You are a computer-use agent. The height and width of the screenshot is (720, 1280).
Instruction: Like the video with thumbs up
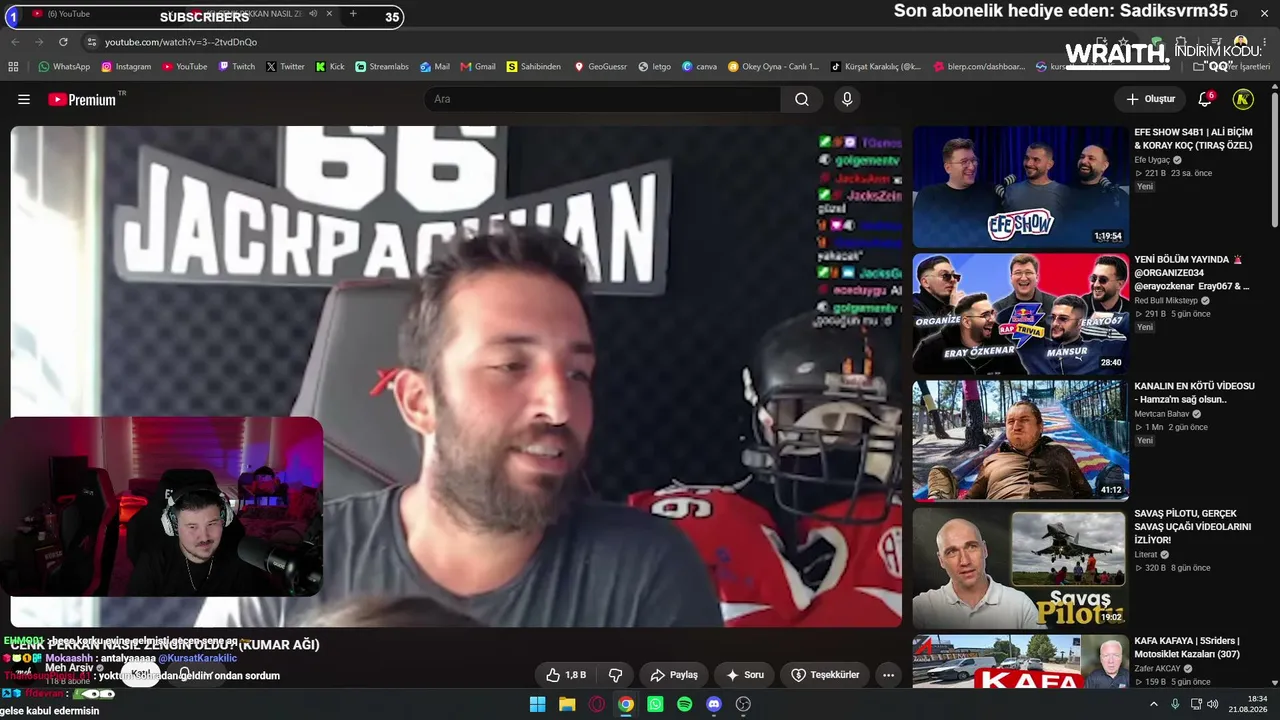pyautogui.click(x=566, y=675)
